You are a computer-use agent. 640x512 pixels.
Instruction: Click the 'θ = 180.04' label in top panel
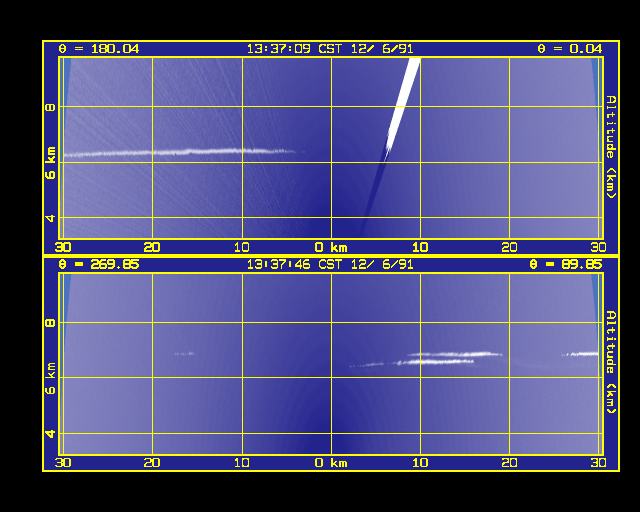pyautogui.click(x=99, y=49)
